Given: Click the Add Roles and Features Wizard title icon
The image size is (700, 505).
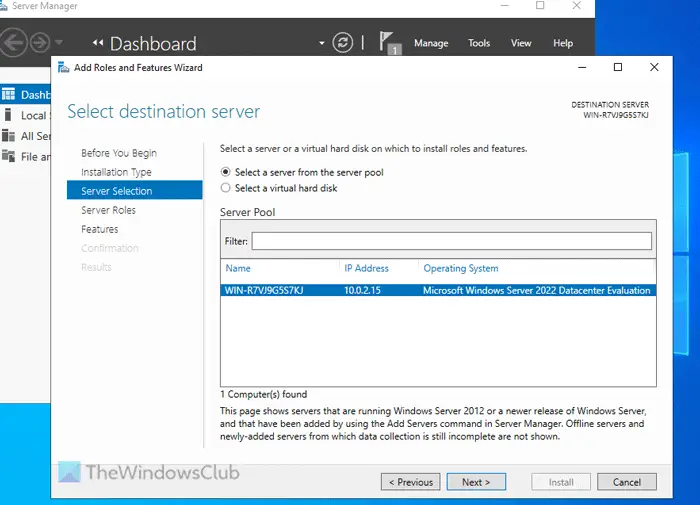Looking at the screenshot, I should click(63, 67).
